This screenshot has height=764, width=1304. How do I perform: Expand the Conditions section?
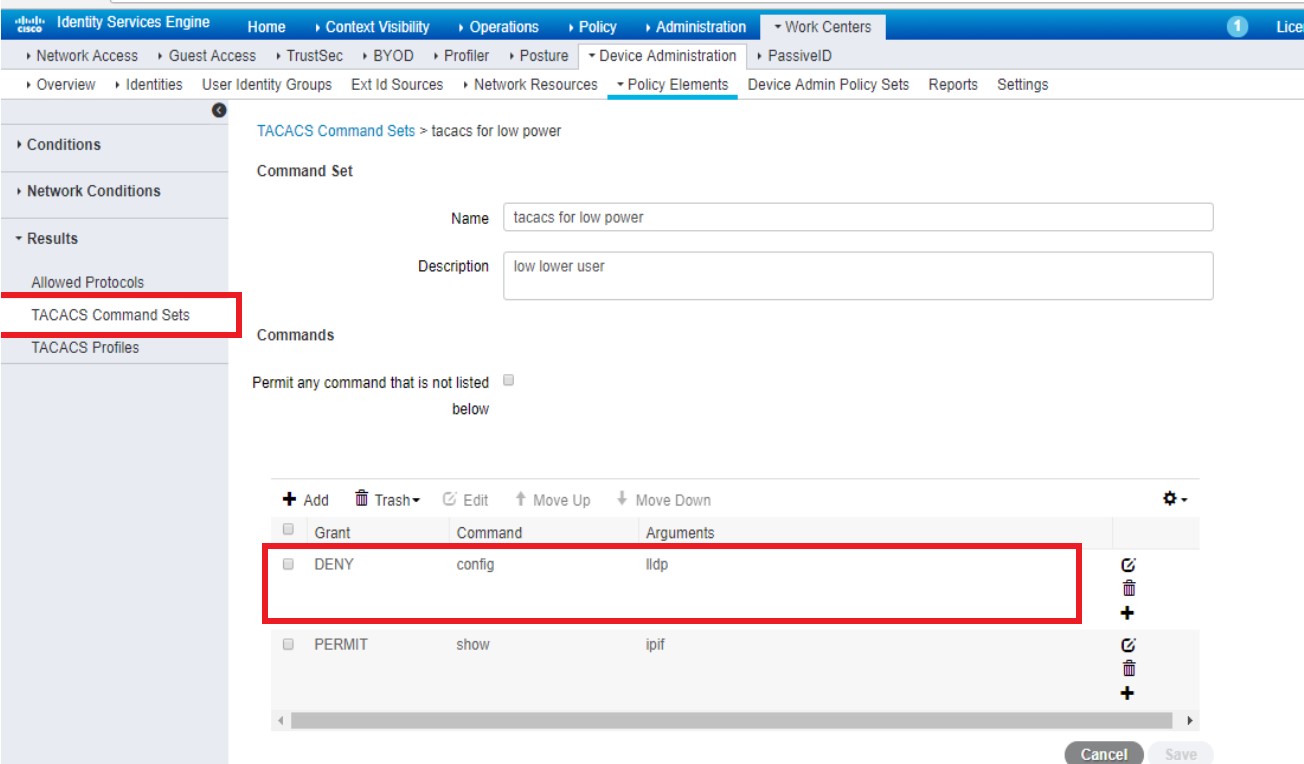59,145
